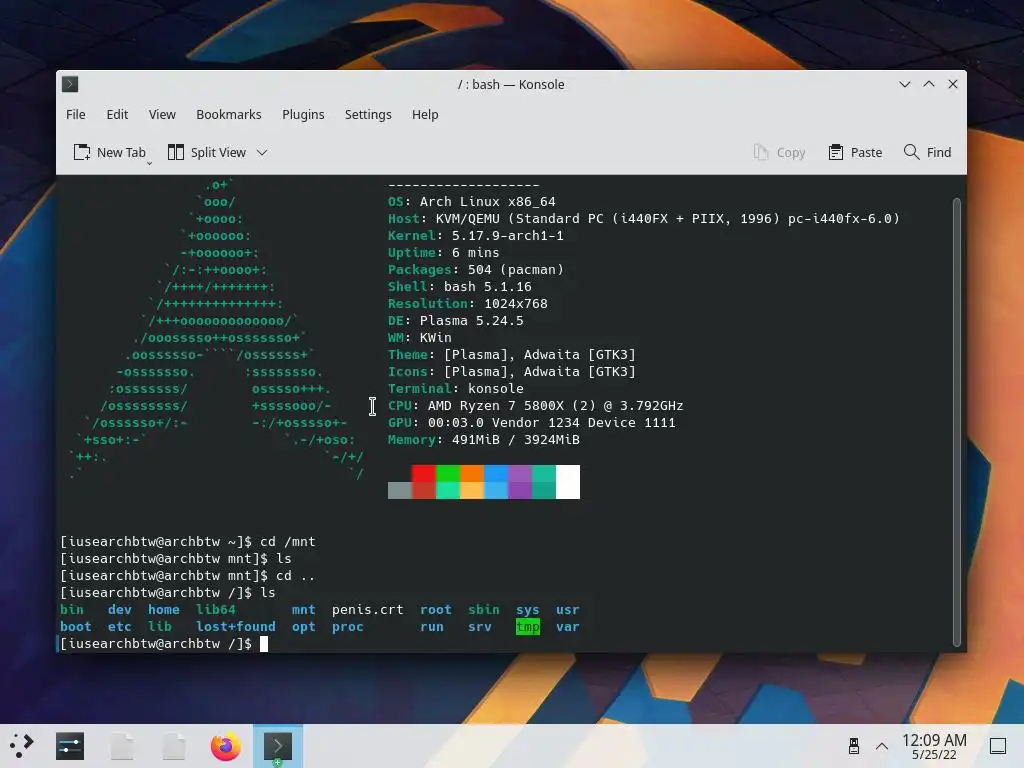Click the highlighted tmp directory name
The image size is (1024, 768).
tap(528, 627)
